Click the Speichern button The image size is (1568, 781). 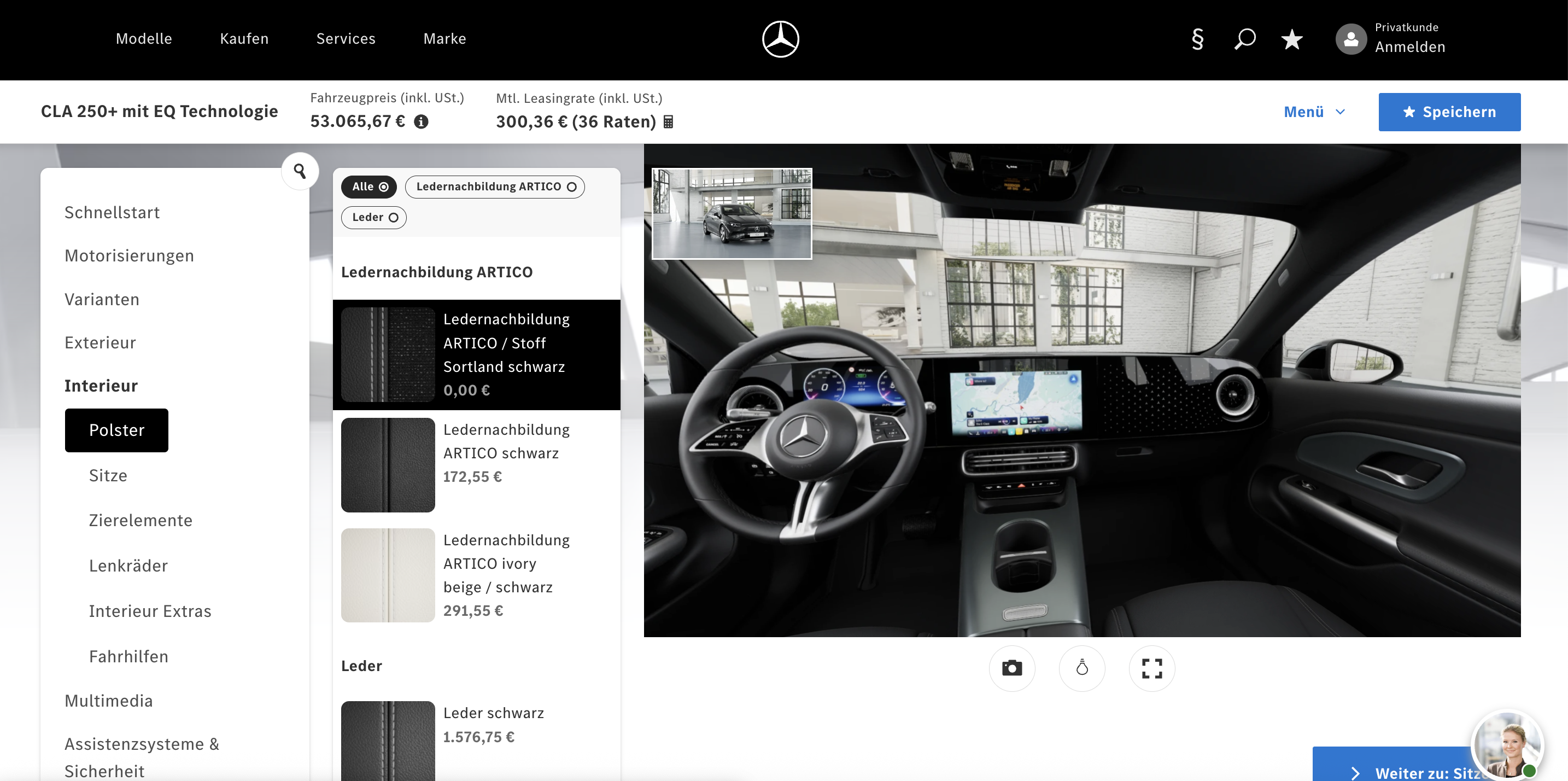[1449, 112]
